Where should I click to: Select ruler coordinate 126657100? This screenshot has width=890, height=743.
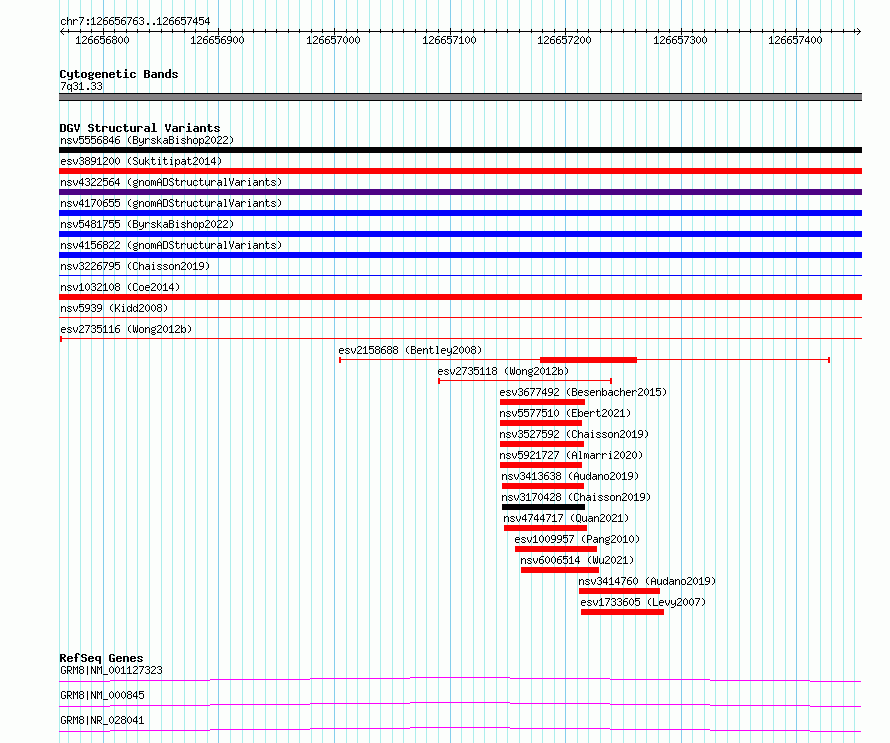coord(449,40)
